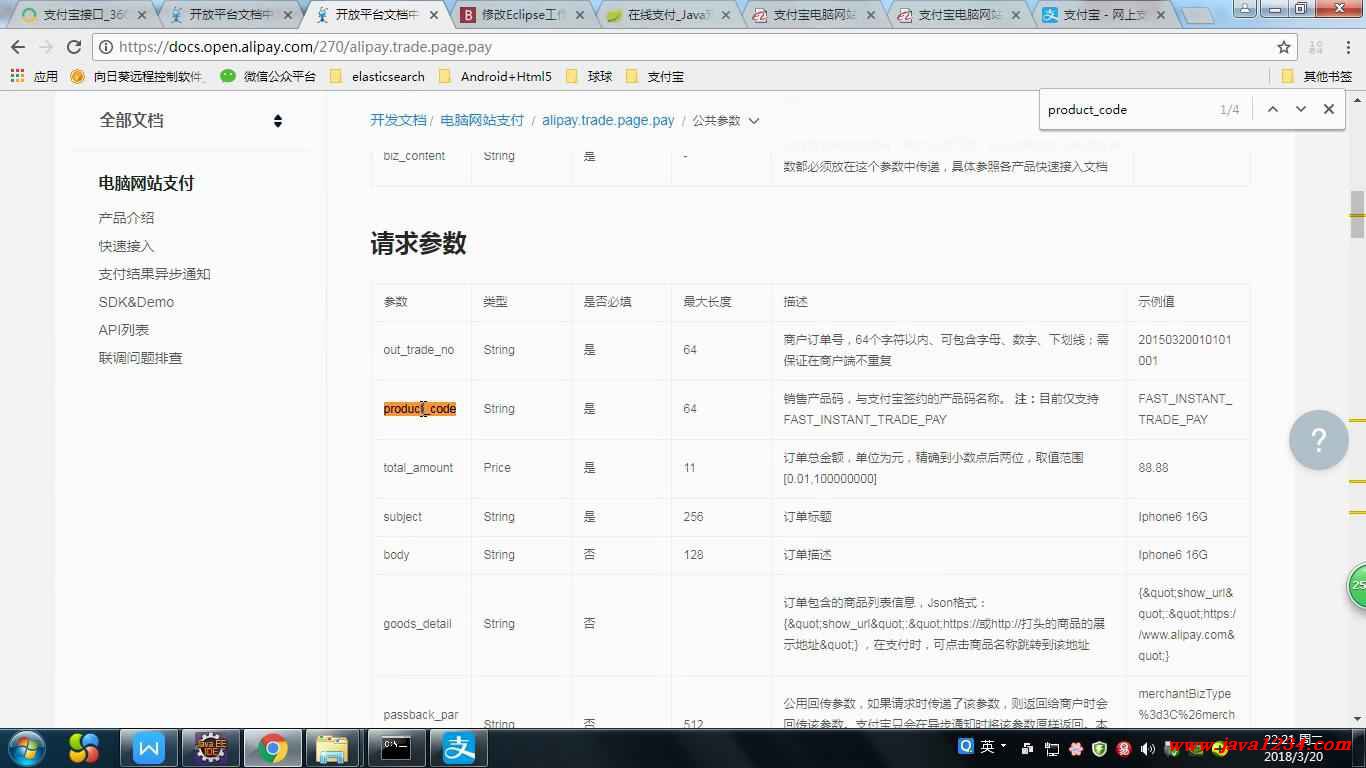Open the WPS Writer taskbar icon
This screenshot has height=768, width=1366.
pos(149,748)
